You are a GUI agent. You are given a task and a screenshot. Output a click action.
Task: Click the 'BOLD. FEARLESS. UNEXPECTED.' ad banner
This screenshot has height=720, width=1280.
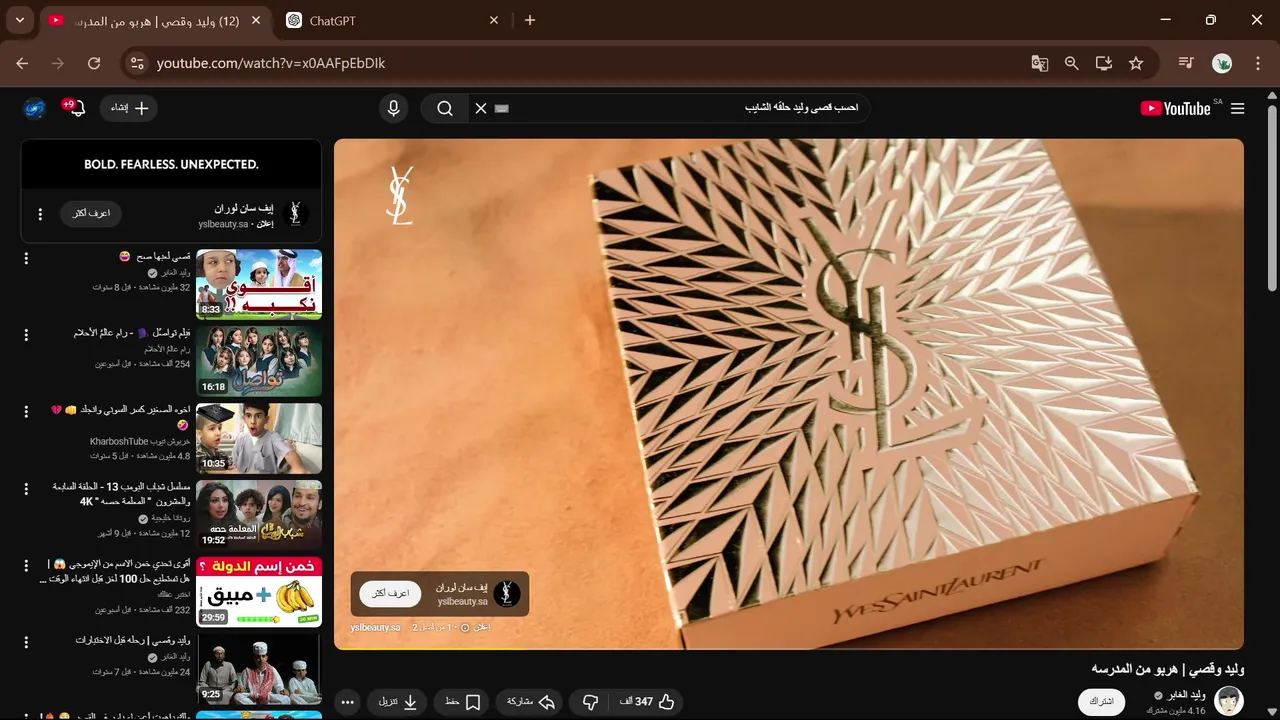point(171,164)
